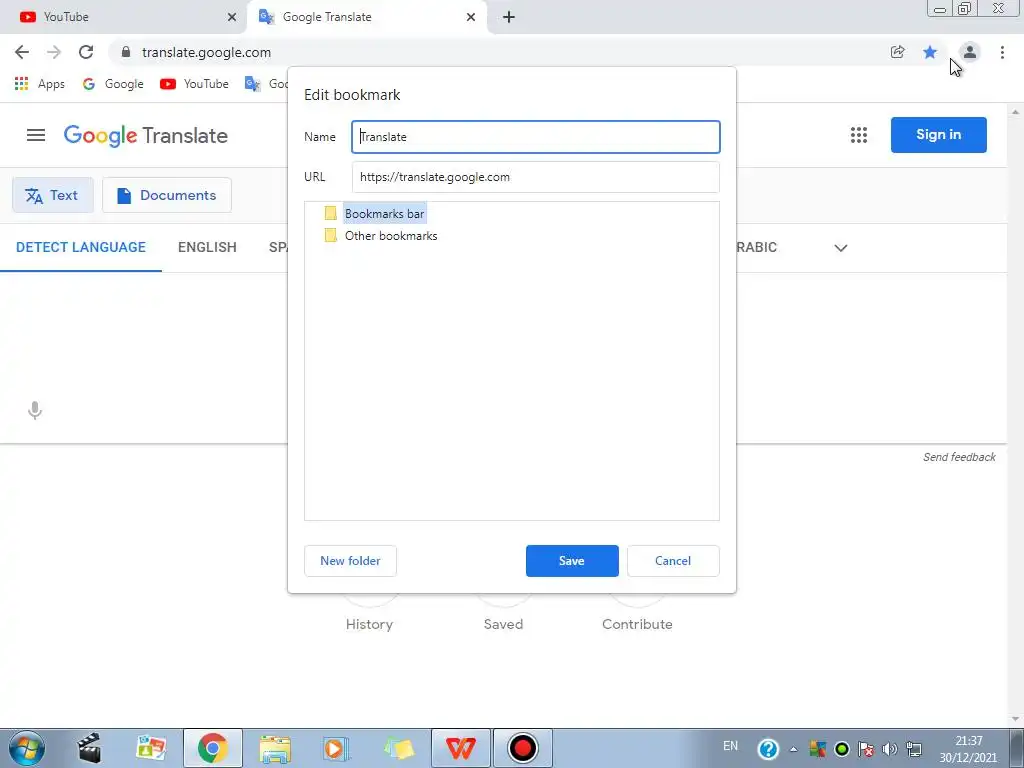Click the URL field in Edit bookmark
Viewport: 1024px width, 768px height.
point(536,177)
